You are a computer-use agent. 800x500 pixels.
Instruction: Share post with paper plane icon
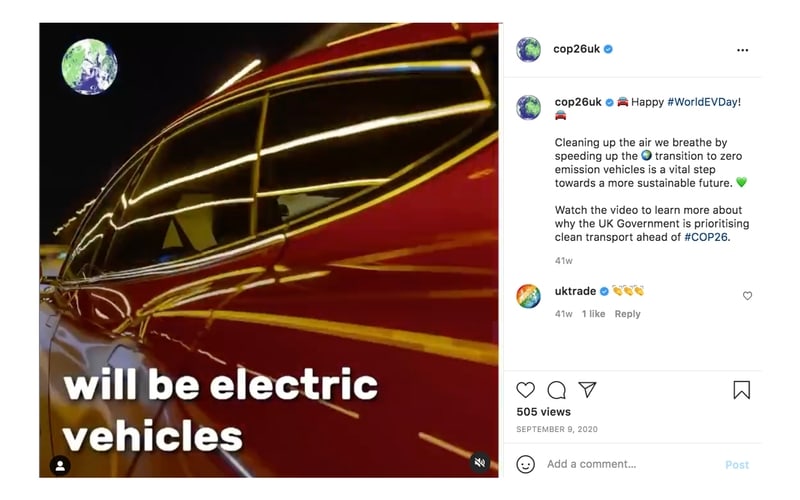tap(587, 390)
